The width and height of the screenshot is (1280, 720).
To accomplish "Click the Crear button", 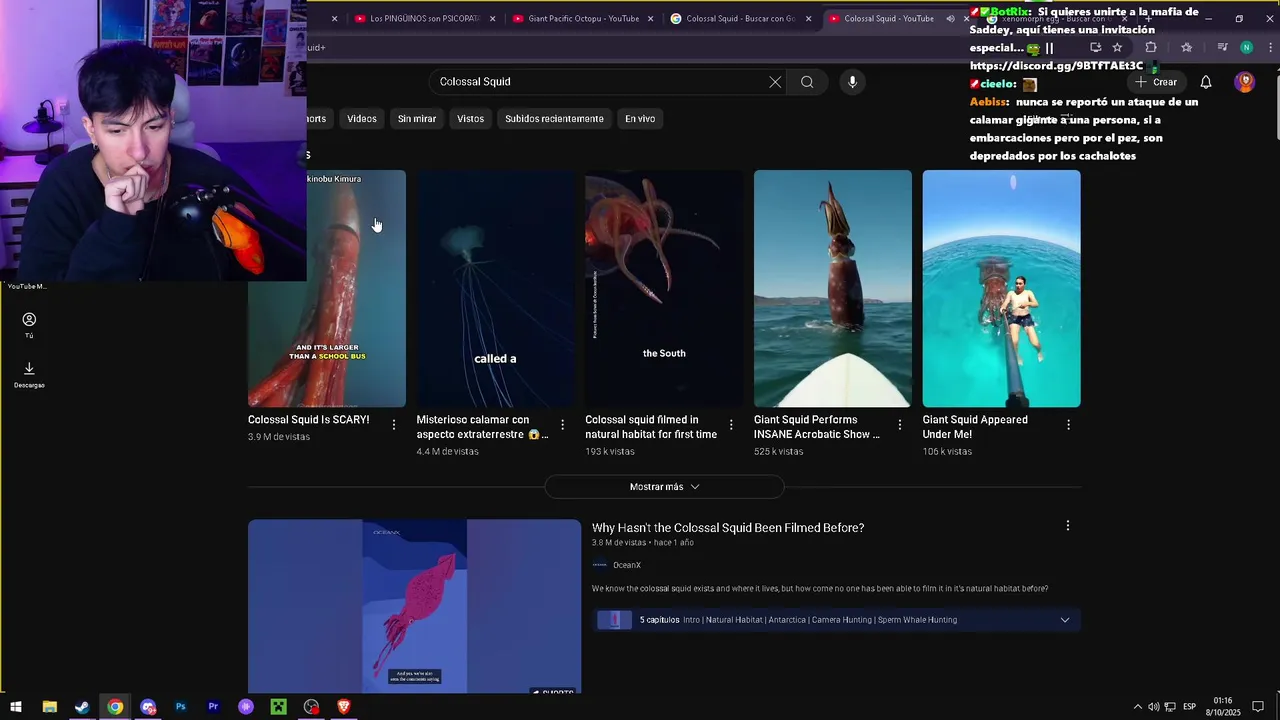I will [x=1156, y=82].
